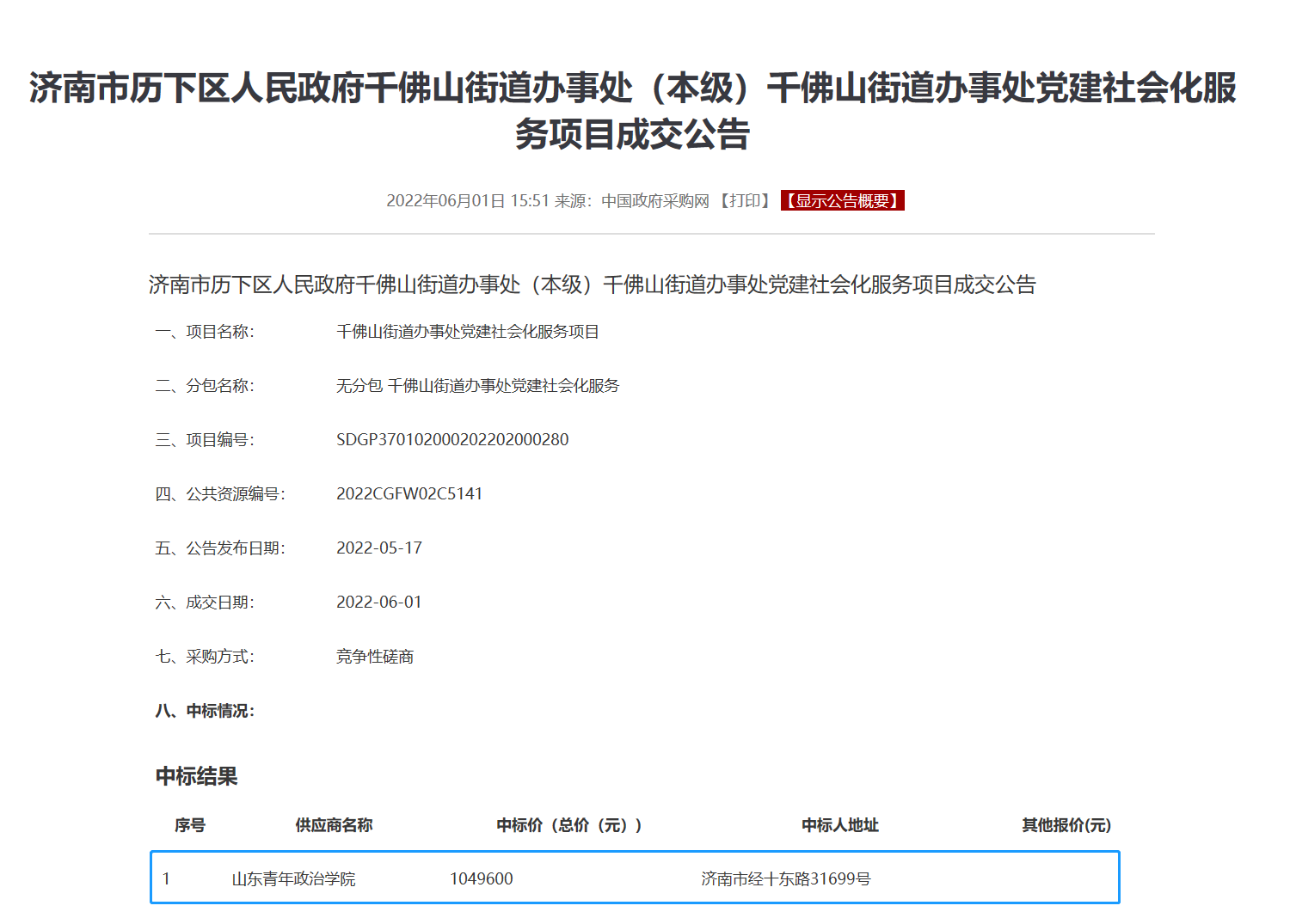
Task: Click the public resource number 2022CGFW02C5141
Action: (x=409, y=494)
